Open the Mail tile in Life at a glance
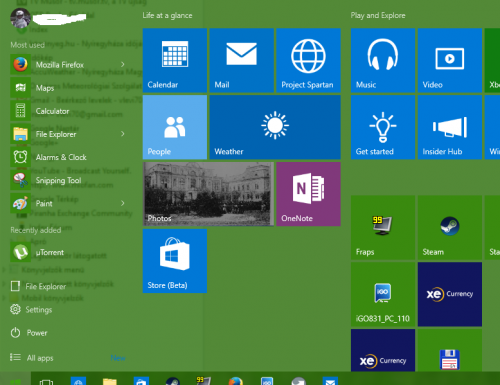 (242, 60)
